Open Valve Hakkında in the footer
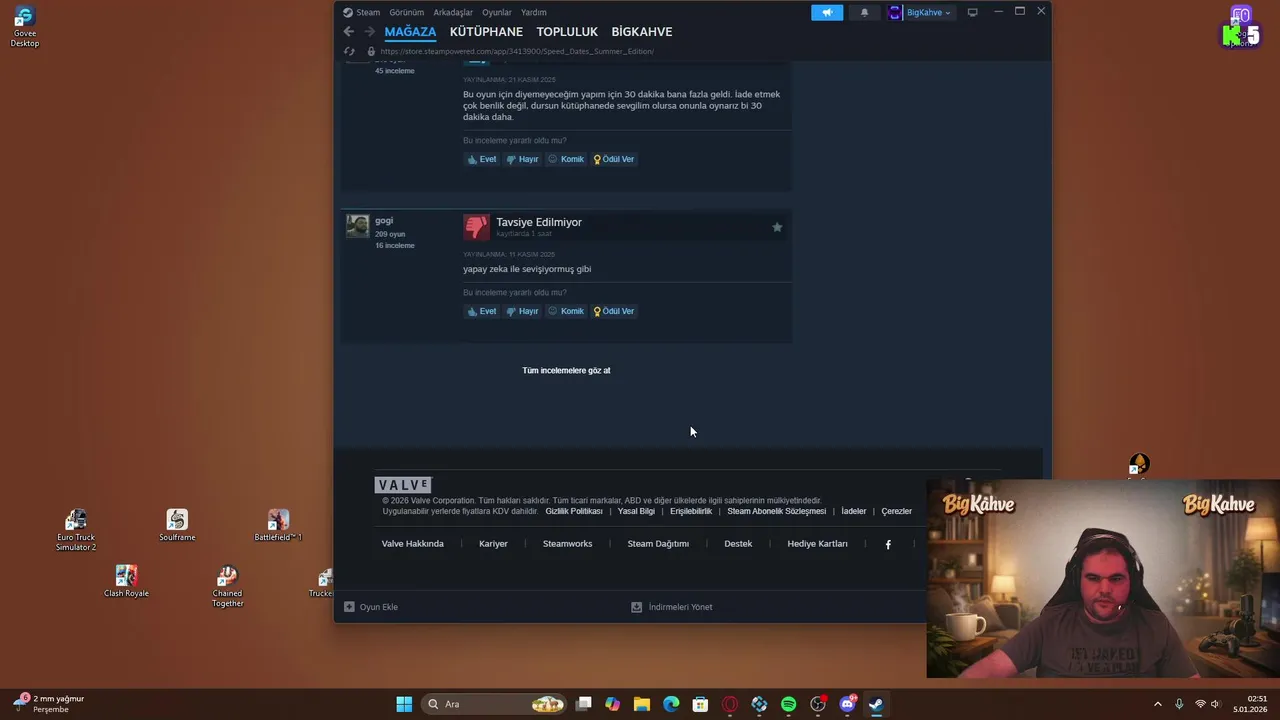Image resolution: width=1280 pixels, height=720 pixels. (x=412, y=544)
